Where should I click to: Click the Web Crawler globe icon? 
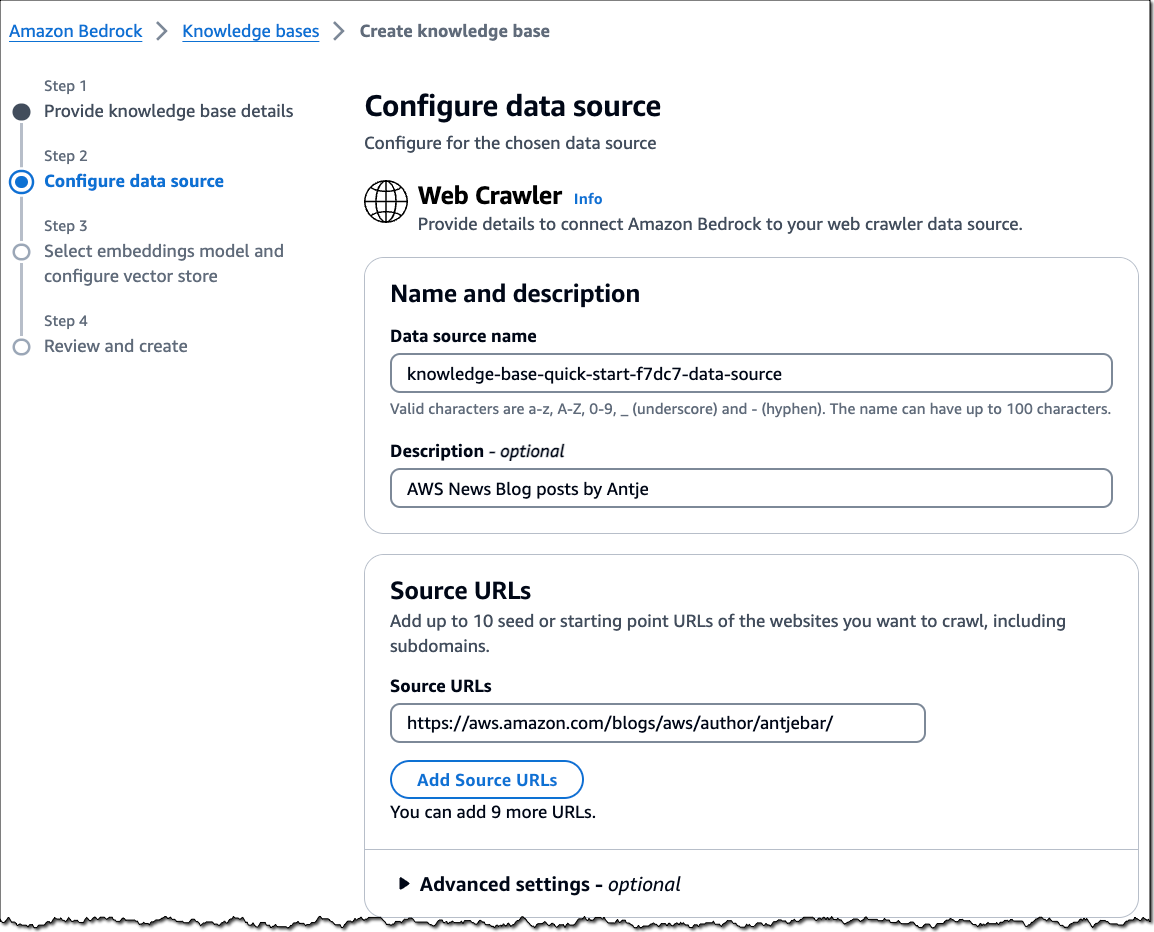pyautogui.click(x=386, y=201)
